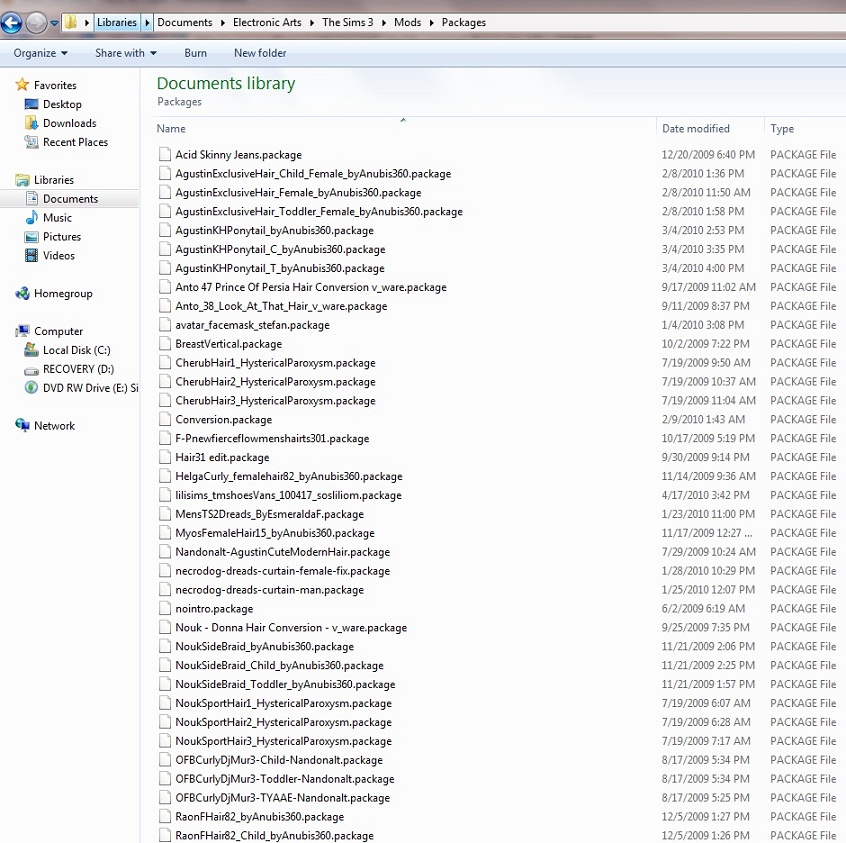Image resolution: width=846 pixels, height=843 pixels.
Task: Click date 6/2/2009 6:19 AM cell
Action: 703,608
